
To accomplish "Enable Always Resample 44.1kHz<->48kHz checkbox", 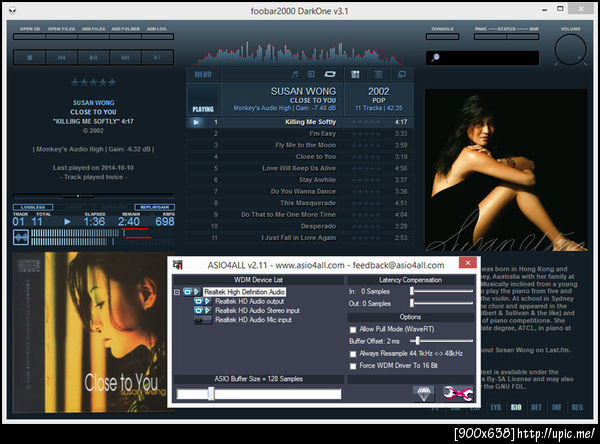I will [353, 354].
